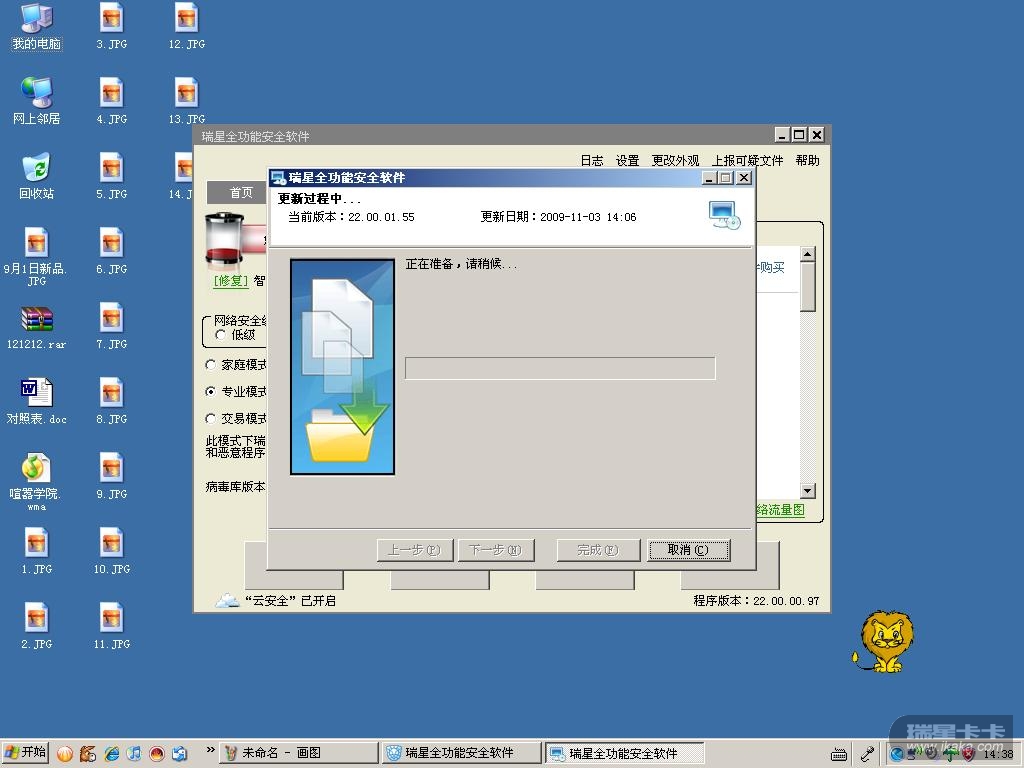Select the 喧嚣学院.wma audio file icon
Screen dimensions: 1024x768
(x=37, y=481)
